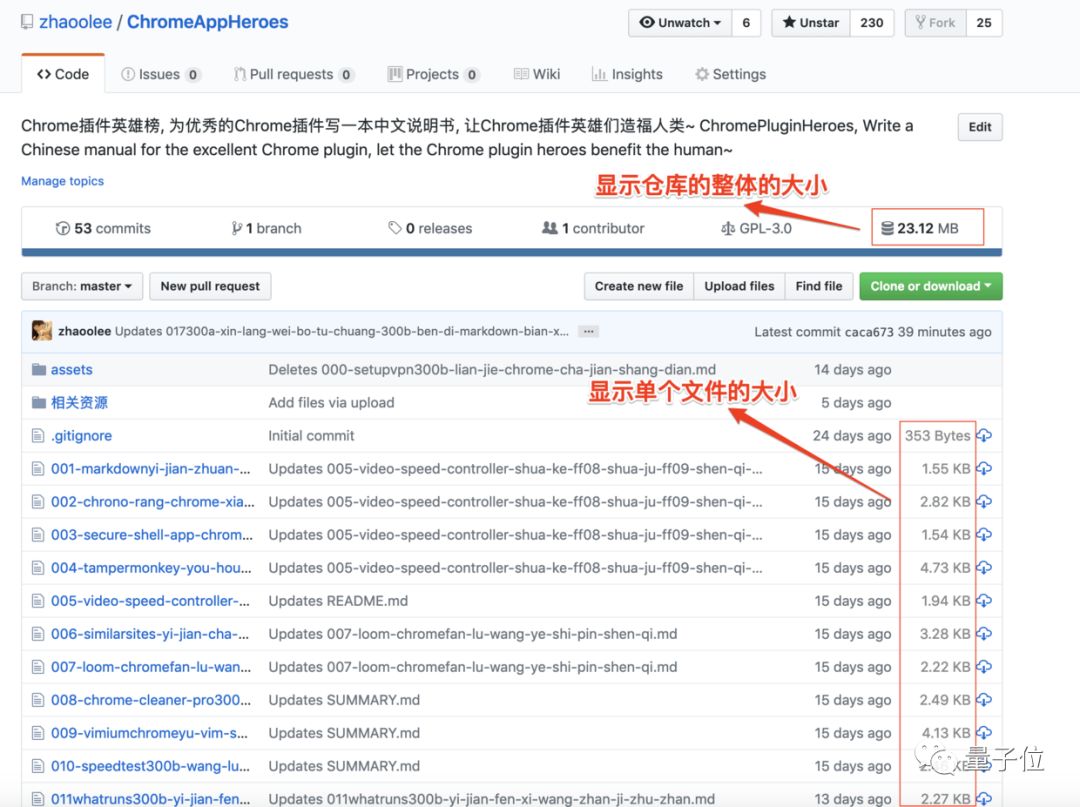Open the assets folder
The height and width of the screenshot is (807, 1080).
click(71, 369)
